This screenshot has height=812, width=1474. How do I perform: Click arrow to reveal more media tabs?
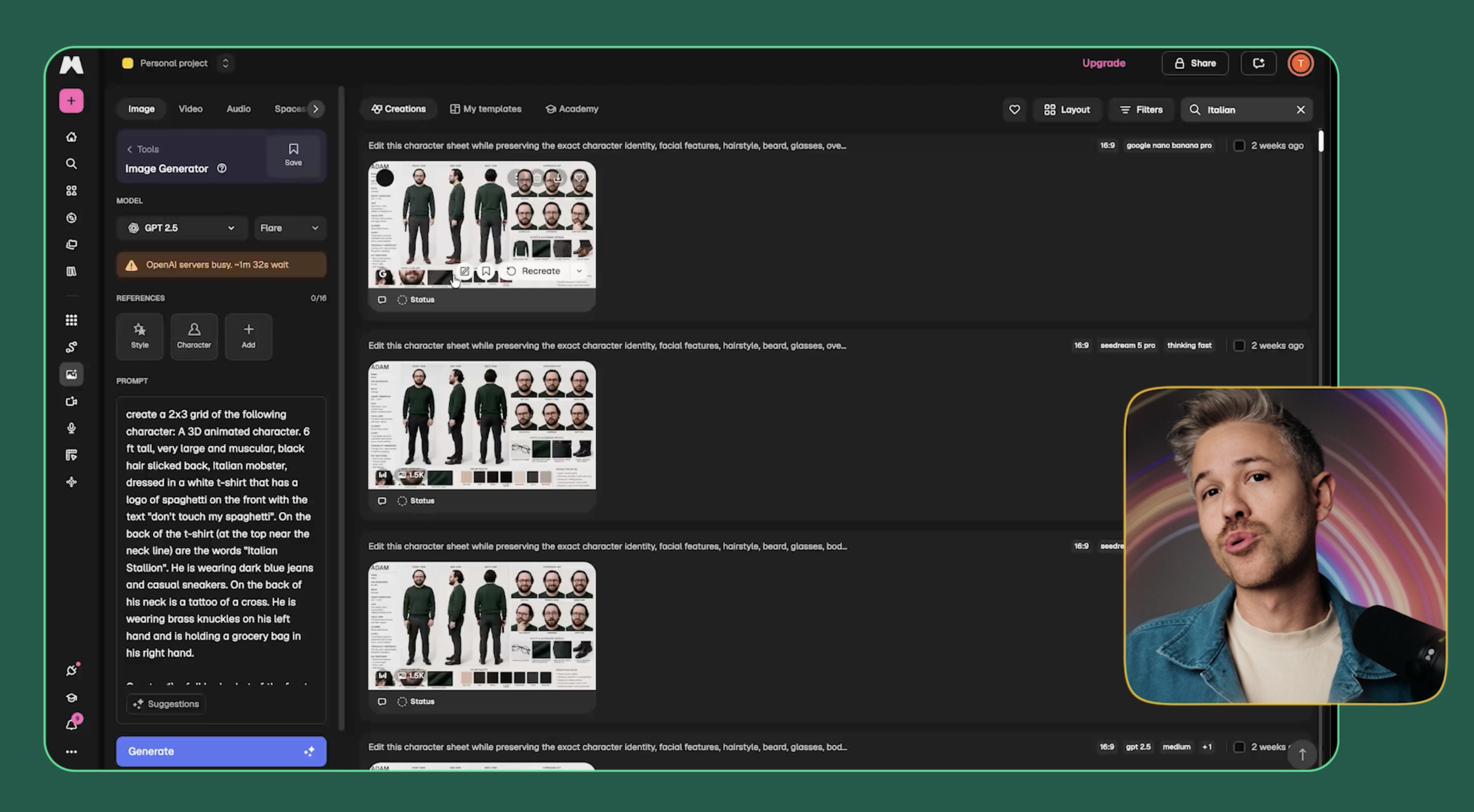[x=316, y=109]
